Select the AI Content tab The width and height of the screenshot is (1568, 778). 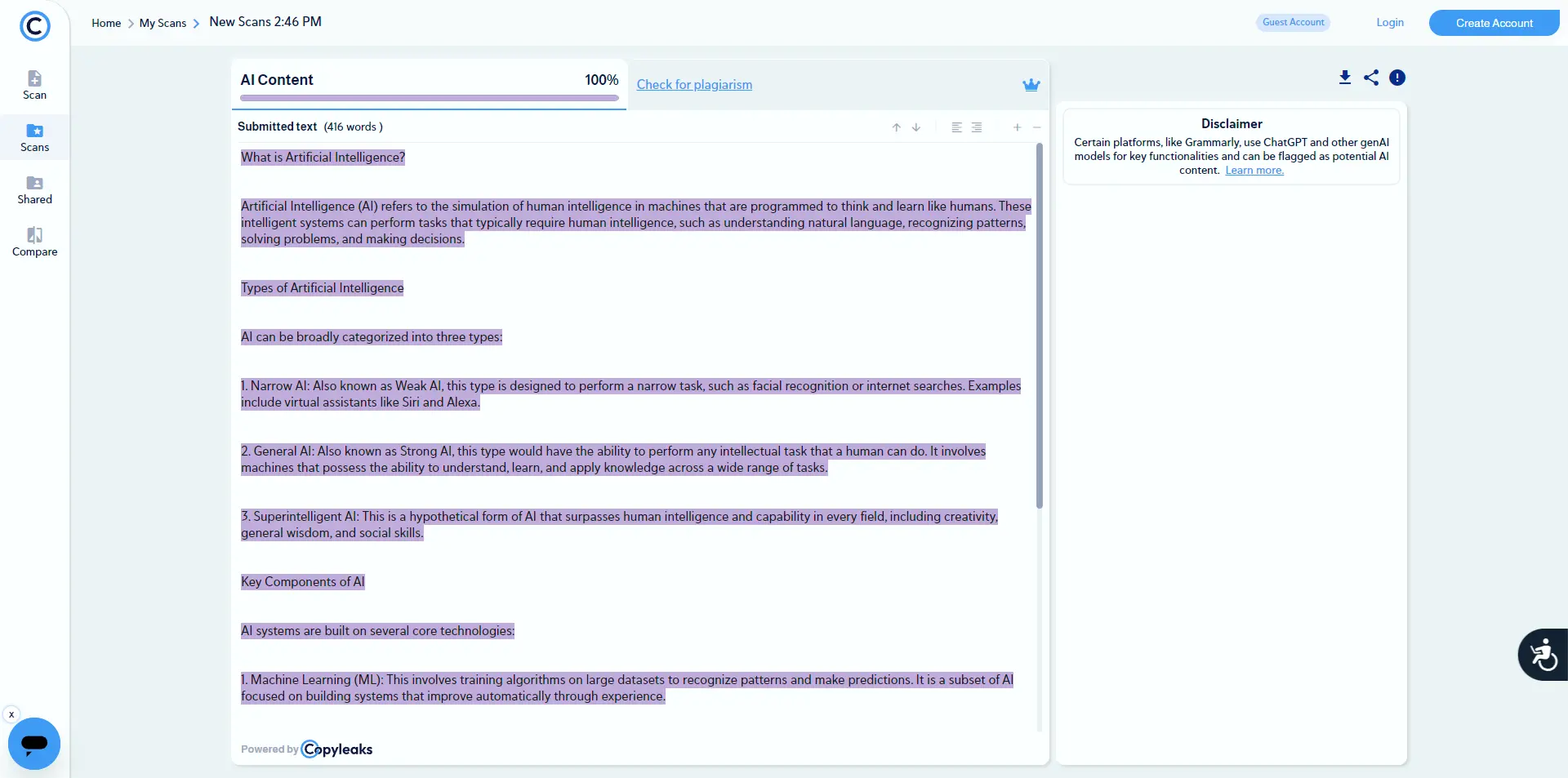coord(429,81)
